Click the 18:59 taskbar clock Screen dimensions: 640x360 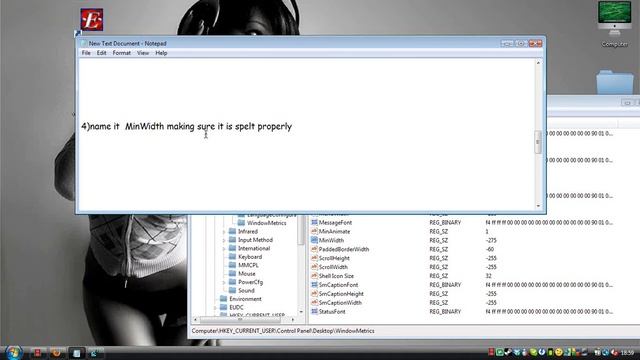click(627, 353)
